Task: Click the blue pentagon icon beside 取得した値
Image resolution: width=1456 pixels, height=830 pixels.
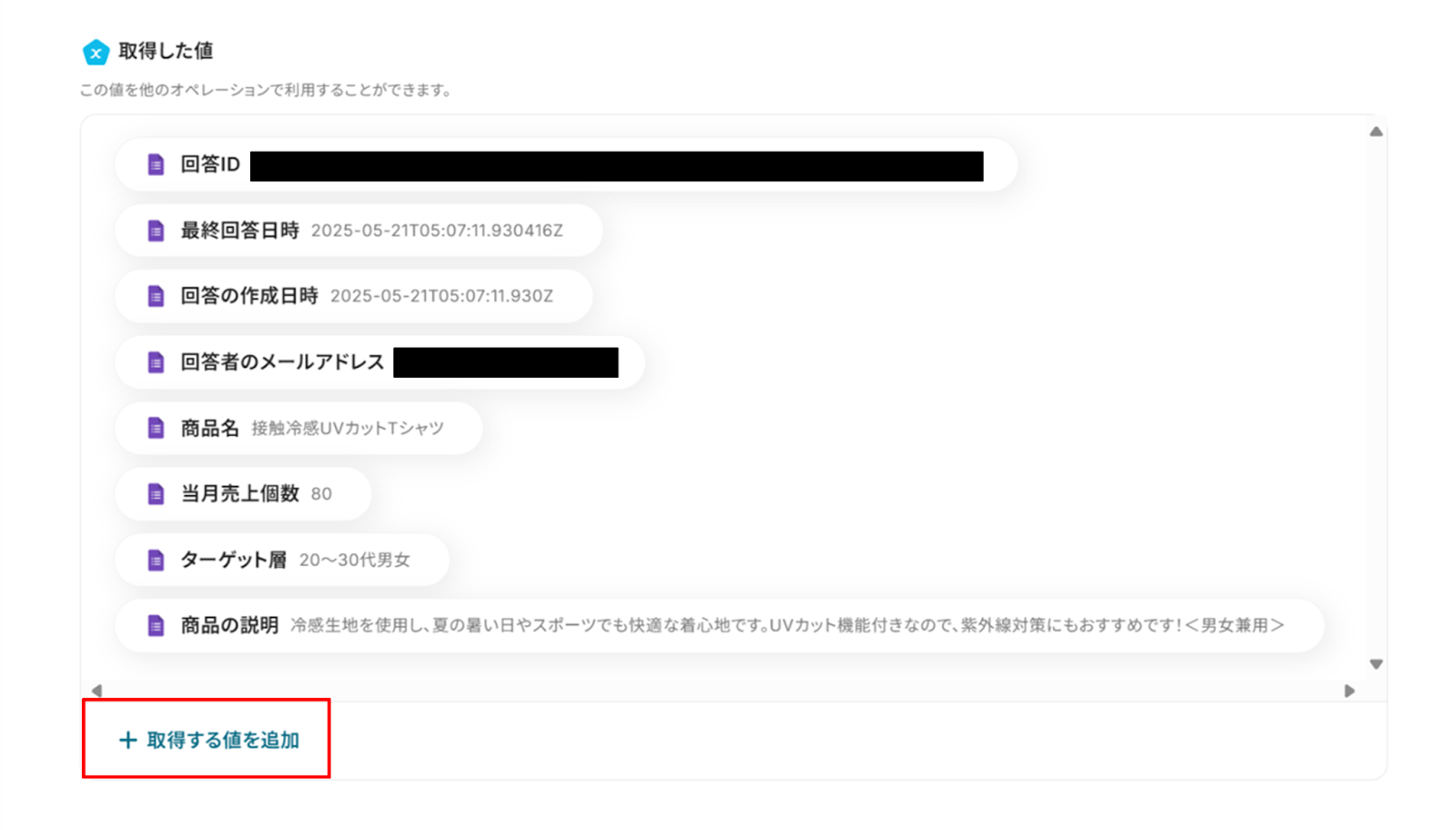Action: point(96,53)
